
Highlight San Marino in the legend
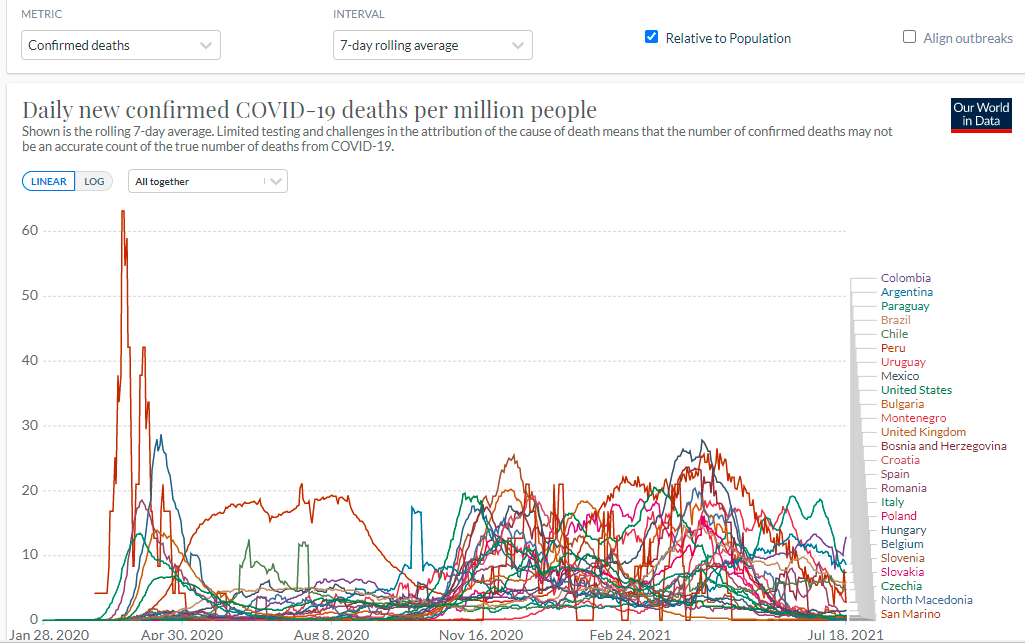point(910,614)
